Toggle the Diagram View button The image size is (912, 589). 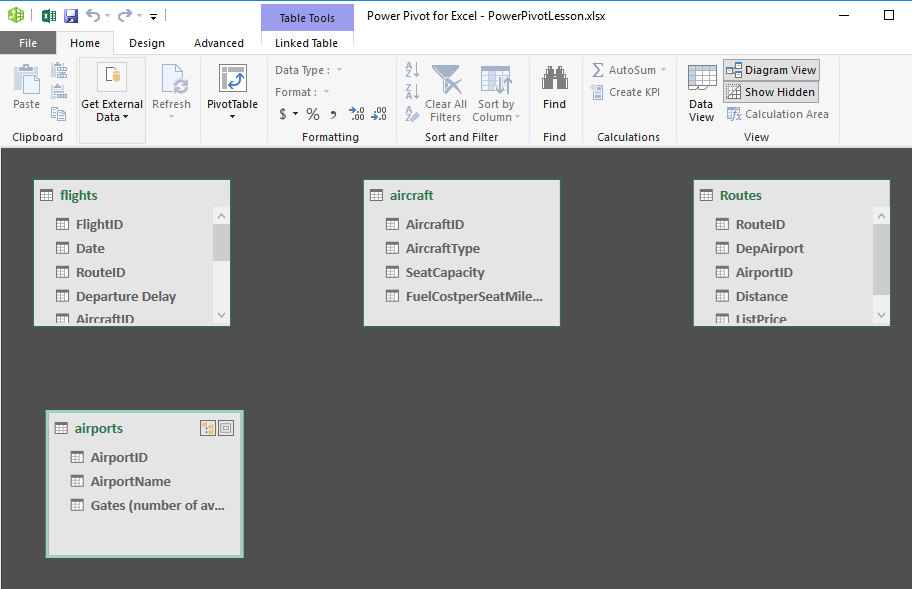(771, 70)
